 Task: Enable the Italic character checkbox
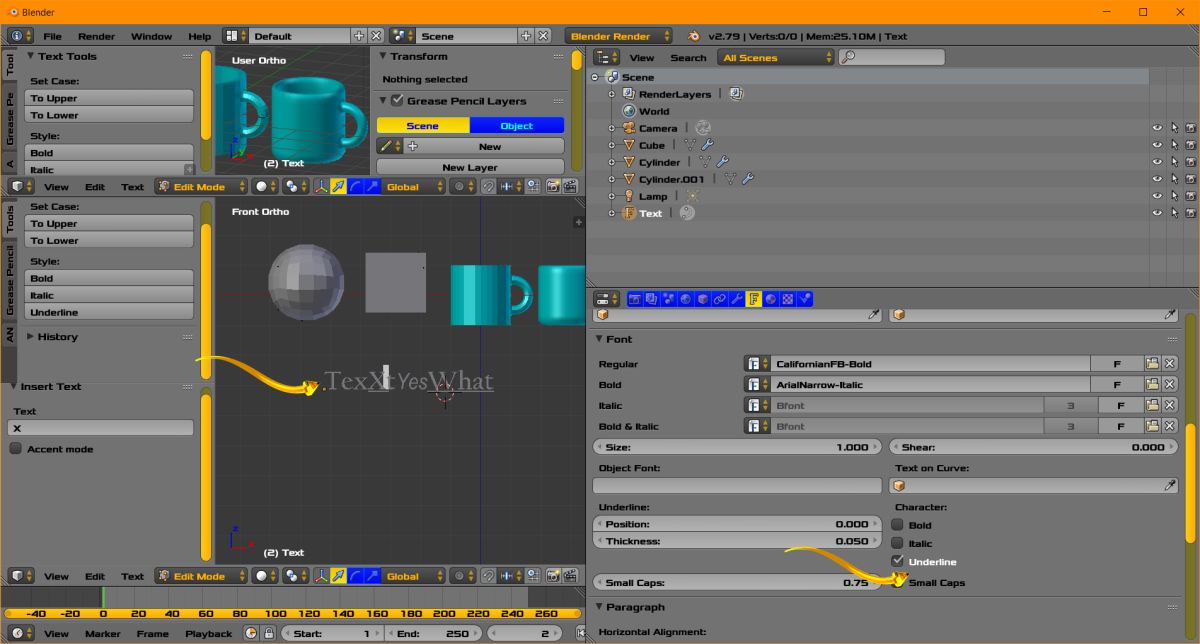click(x=897, y=543)
